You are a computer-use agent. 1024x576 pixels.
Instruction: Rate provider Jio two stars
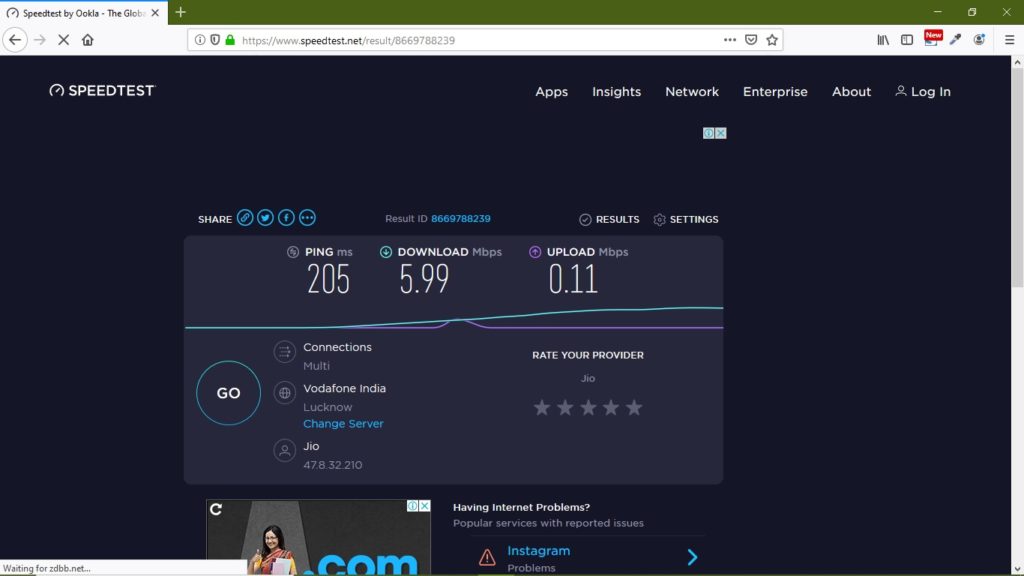pos(565,408)
